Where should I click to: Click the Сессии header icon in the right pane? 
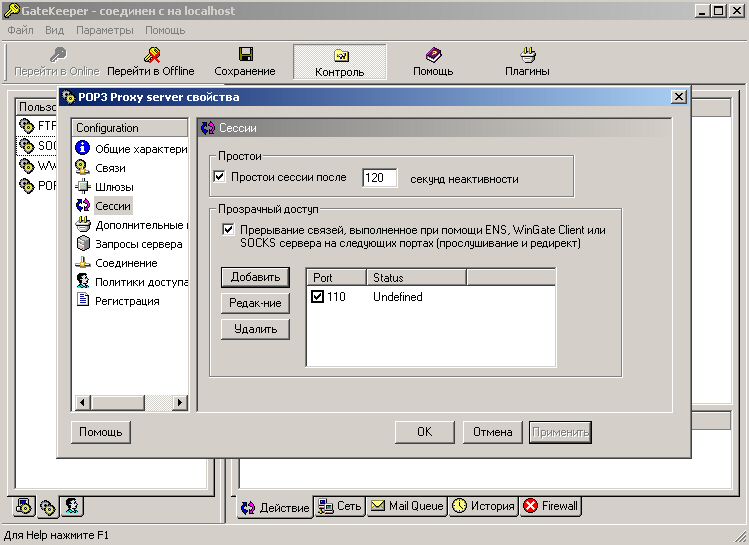pos(208,128)
